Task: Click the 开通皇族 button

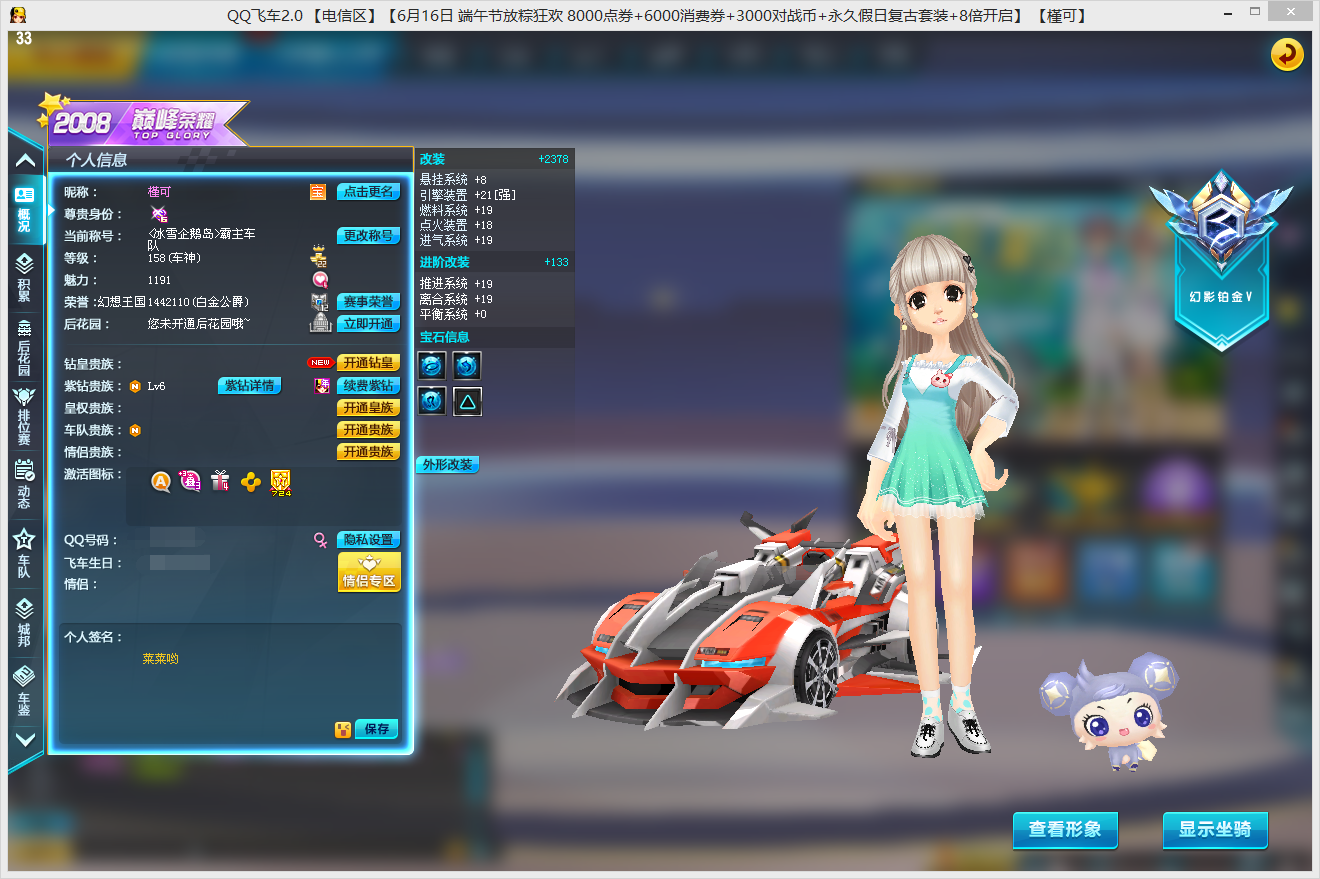Action: 368,408
